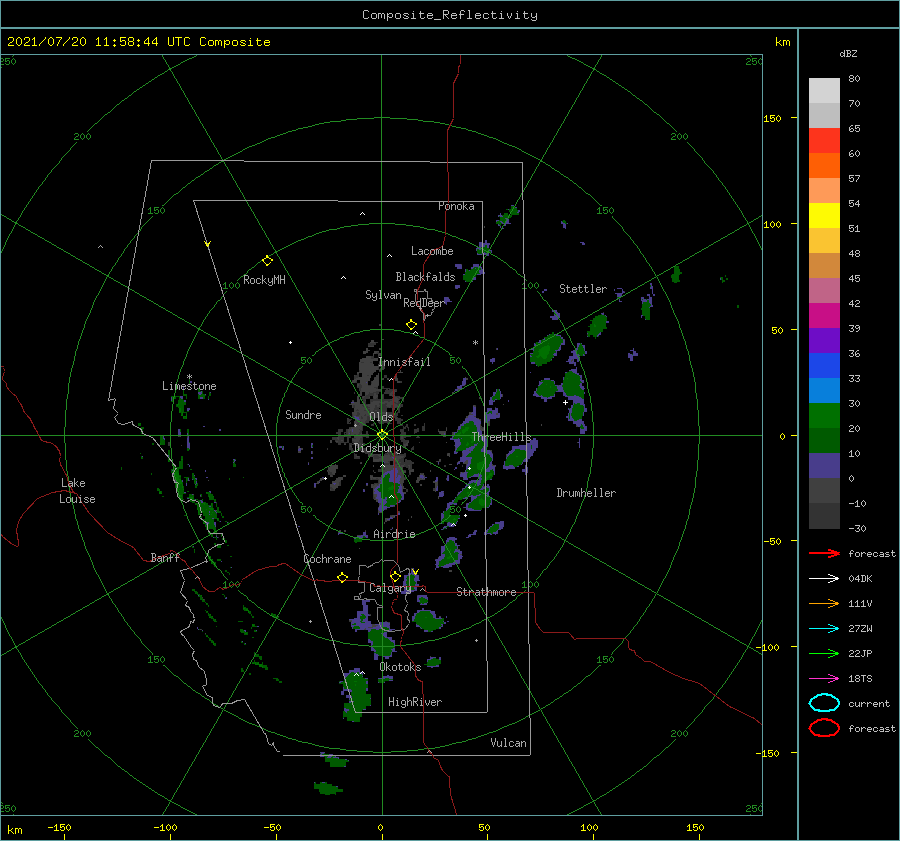Click the Okotoks town label
This screenshot has height=841, width=900.
coord(400,666)
